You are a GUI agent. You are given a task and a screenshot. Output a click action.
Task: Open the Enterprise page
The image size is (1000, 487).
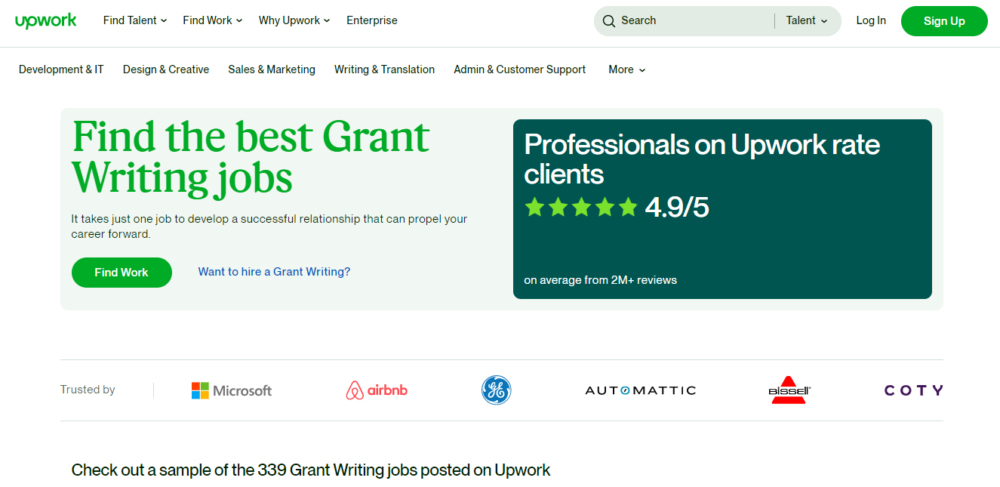(372, 20)
